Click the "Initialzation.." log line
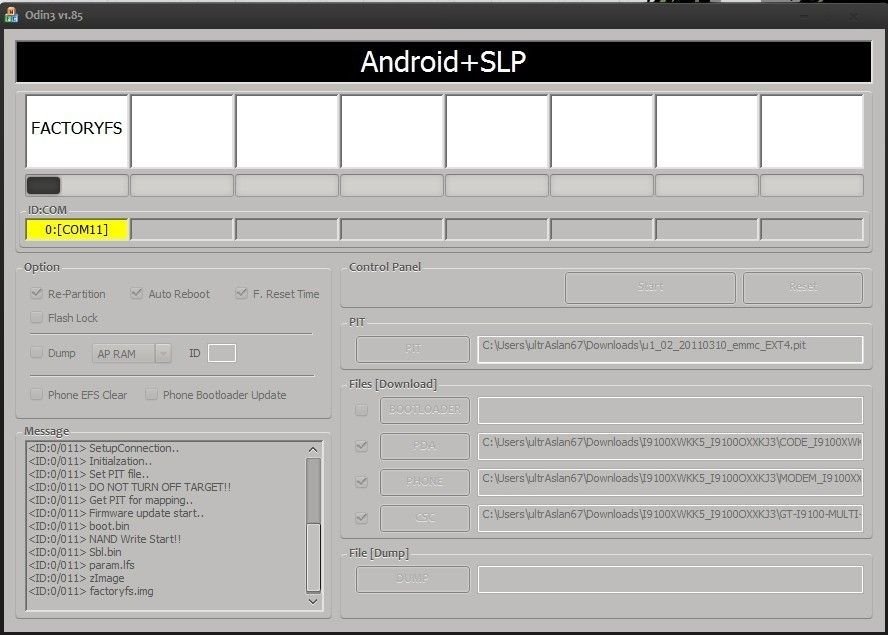 click(x=90, y=461)
